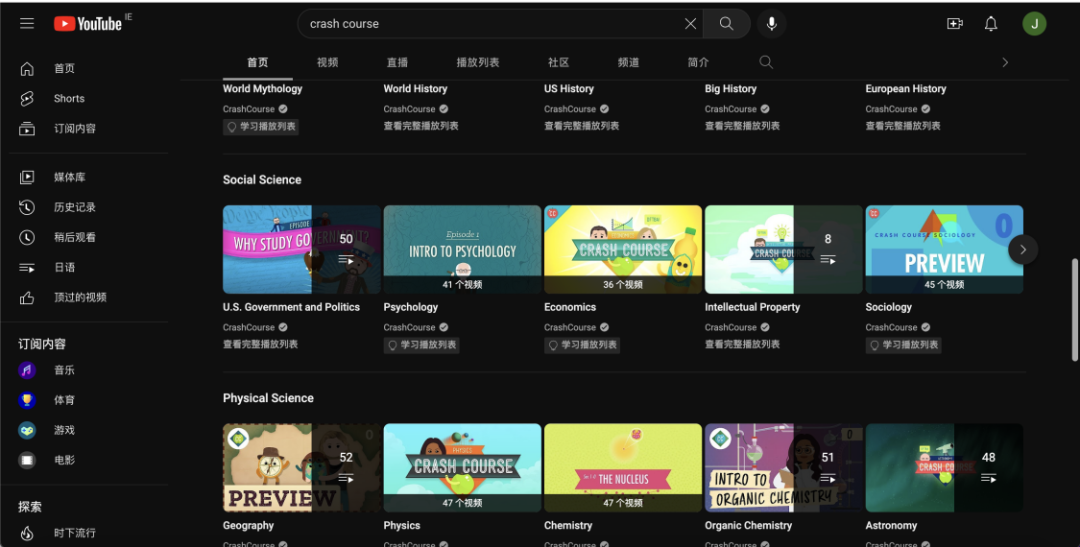The image size is (1080, 547).
Task: Open Organic Chemistry playlist thumbnail
Action: tap(783, 468)
